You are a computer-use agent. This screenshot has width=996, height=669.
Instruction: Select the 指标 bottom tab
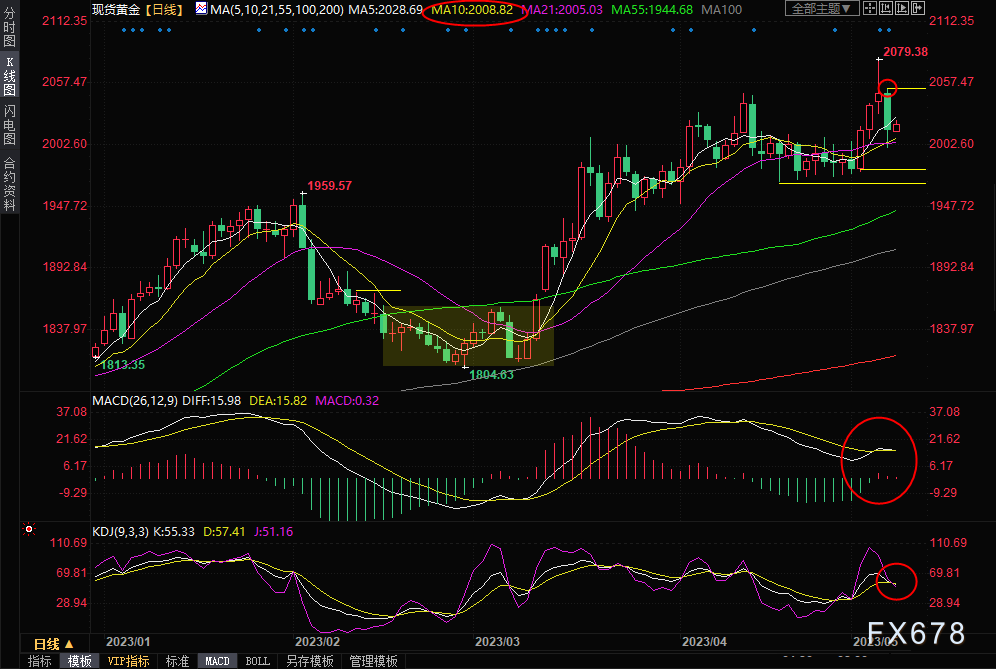pyautogui.click(x=39, y=661)
